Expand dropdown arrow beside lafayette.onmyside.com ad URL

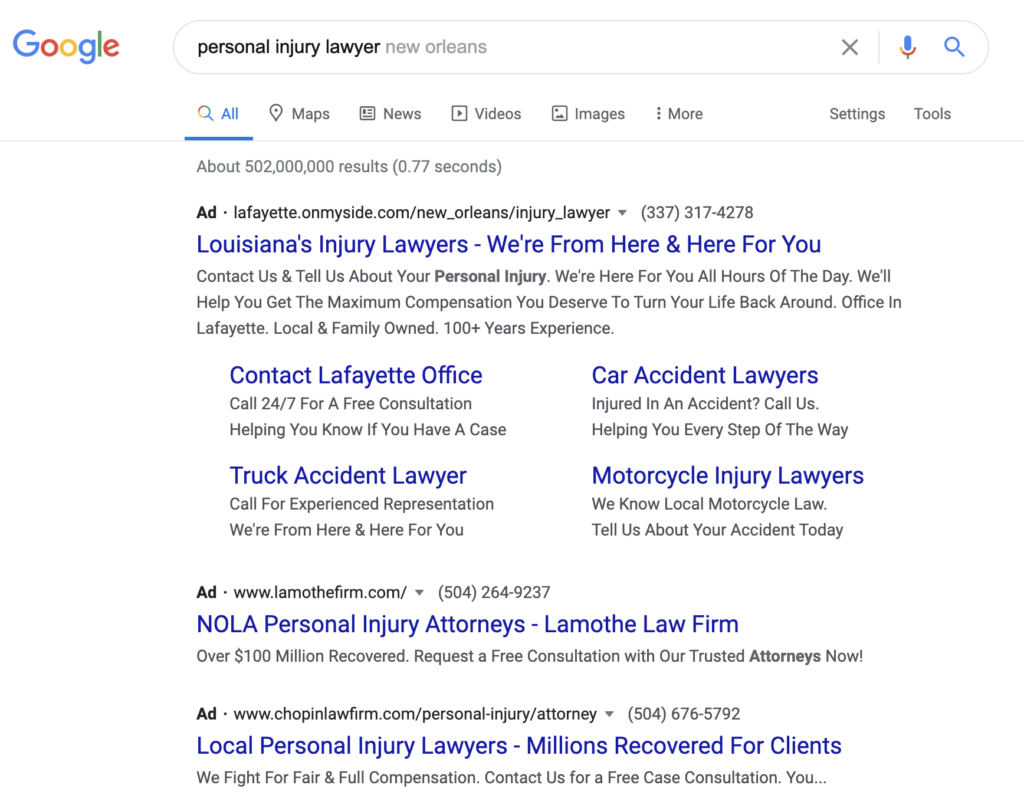tap(622, 213)
